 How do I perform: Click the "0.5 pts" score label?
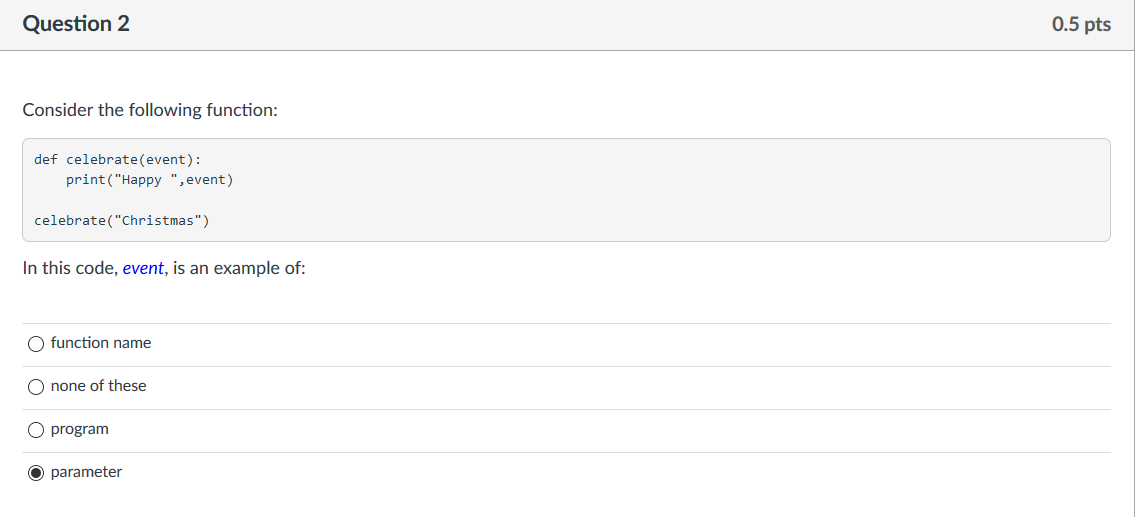click(1081, 24)
